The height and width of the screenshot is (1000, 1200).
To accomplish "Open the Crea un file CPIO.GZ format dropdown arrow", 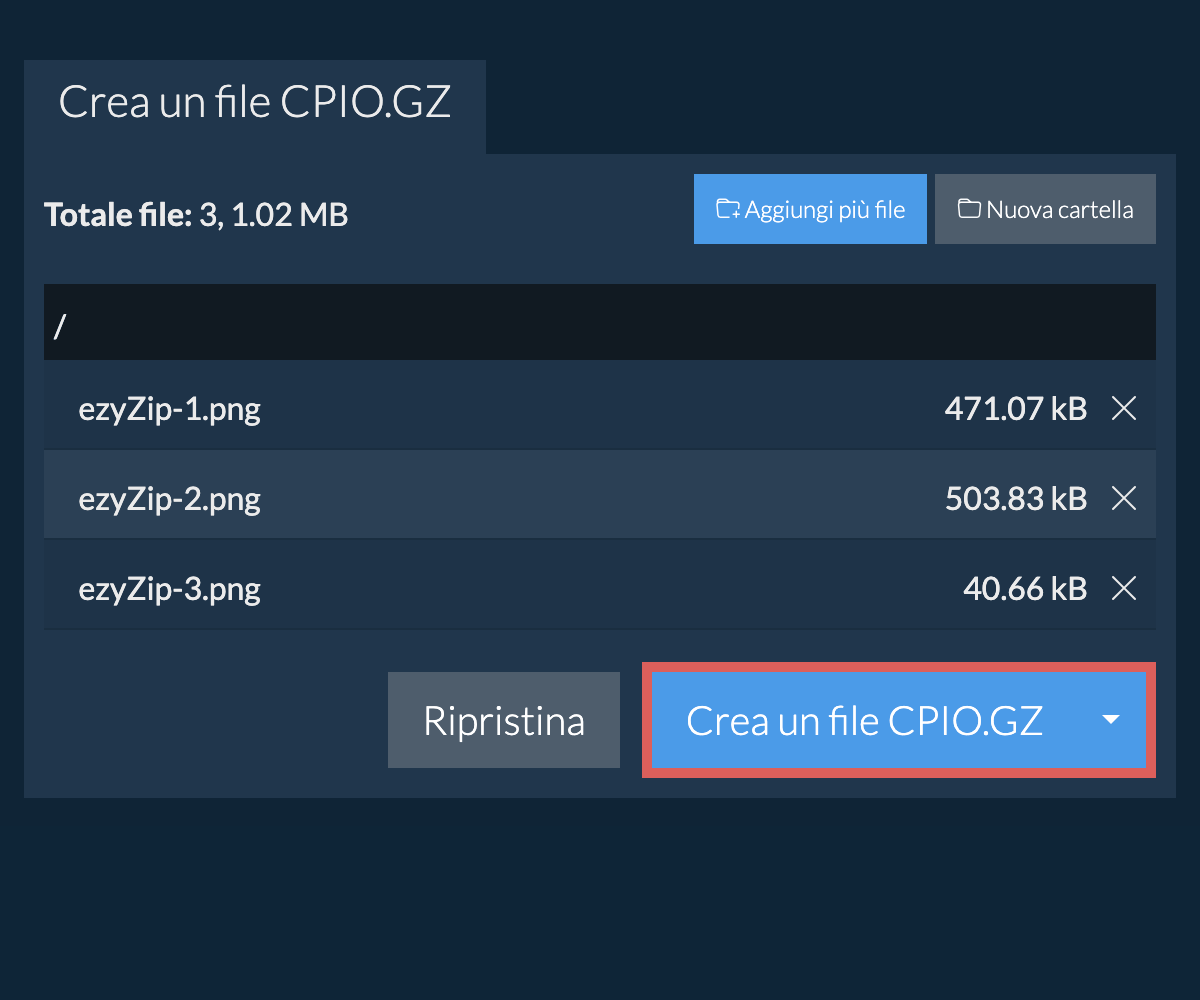I will pyautogui.click(x=1110, y=720).
